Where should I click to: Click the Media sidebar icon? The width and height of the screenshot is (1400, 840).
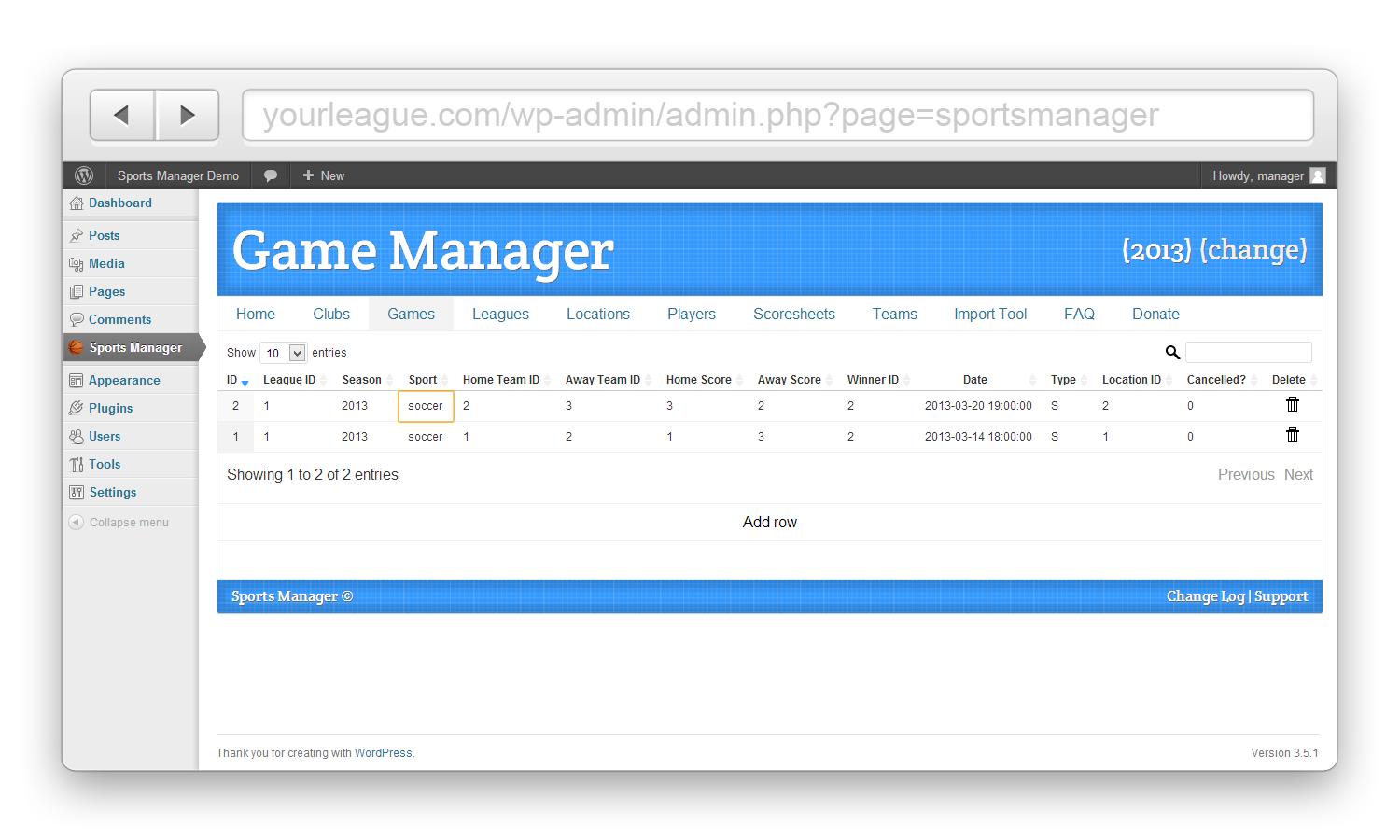click(x=77, y=264)
